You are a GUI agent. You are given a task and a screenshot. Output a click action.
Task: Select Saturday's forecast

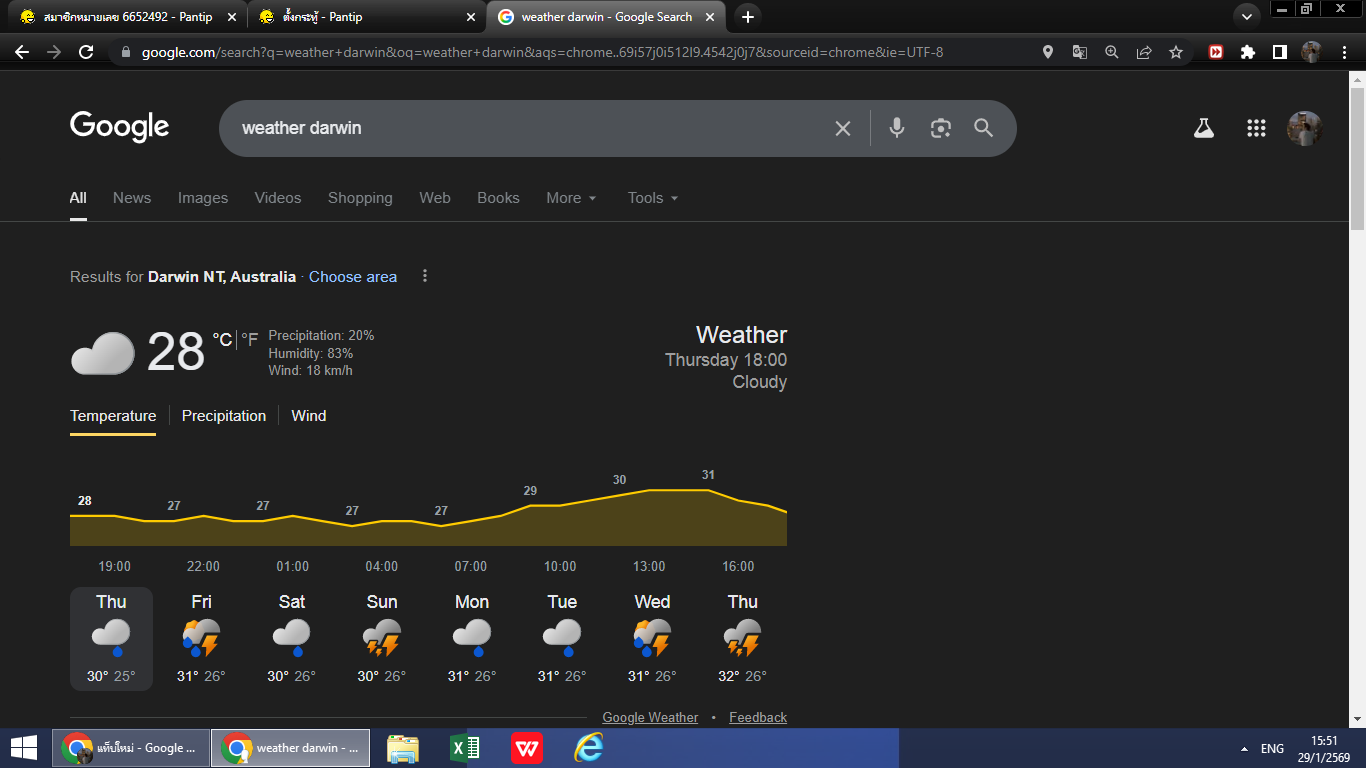[292, 639]
